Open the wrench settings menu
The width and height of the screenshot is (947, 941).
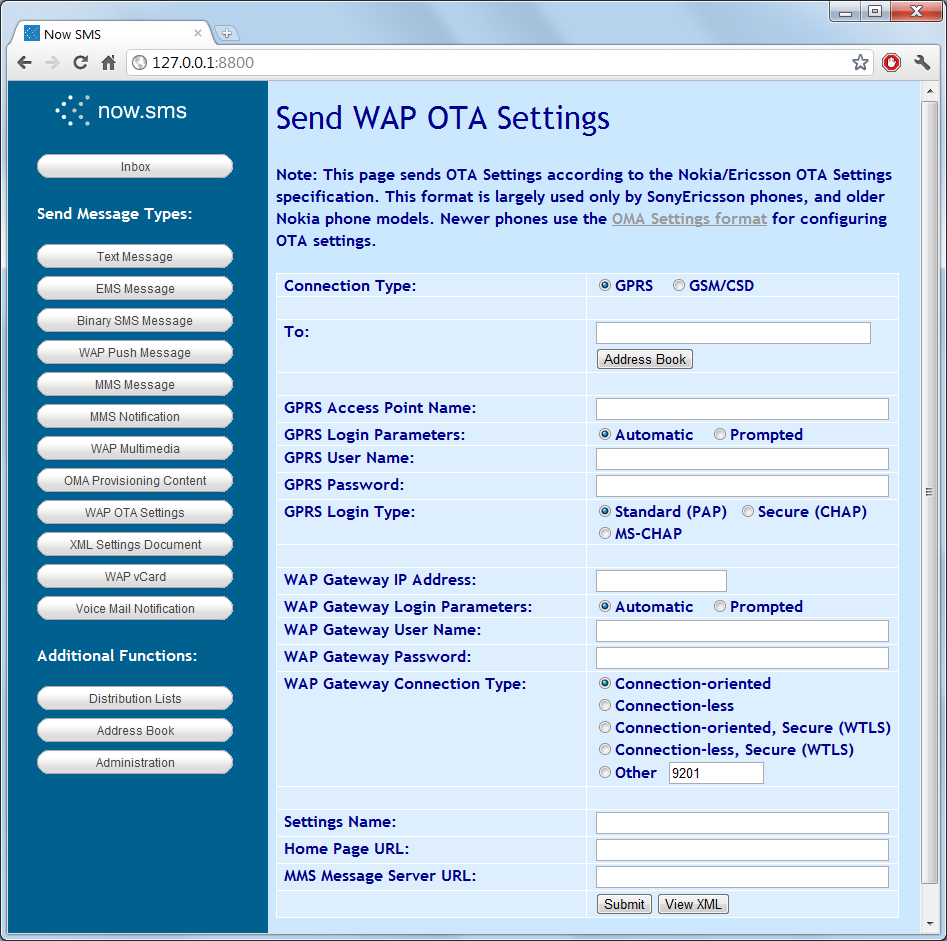pos(922,63)
